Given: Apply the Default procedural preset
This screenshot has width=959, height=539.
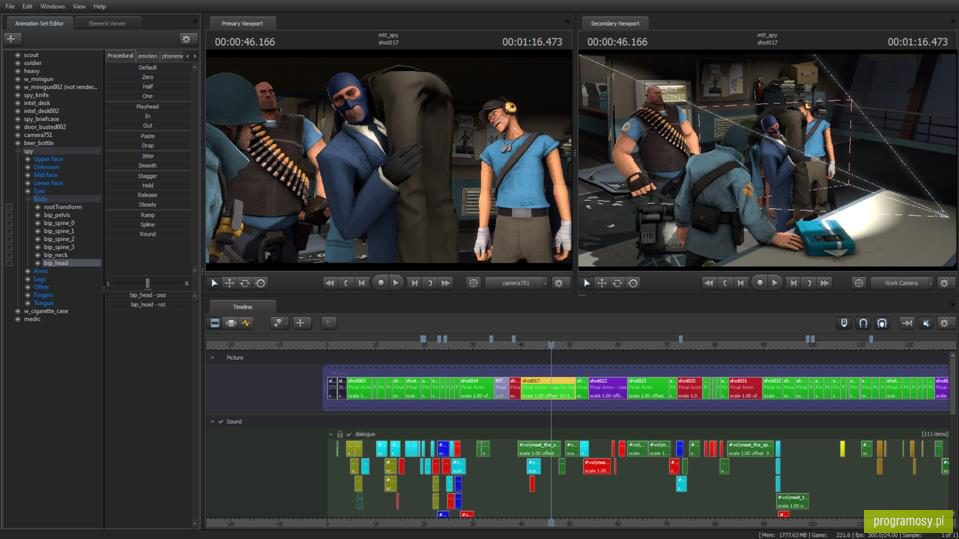Looking at the screenshot, I should [x=147, y=67].
